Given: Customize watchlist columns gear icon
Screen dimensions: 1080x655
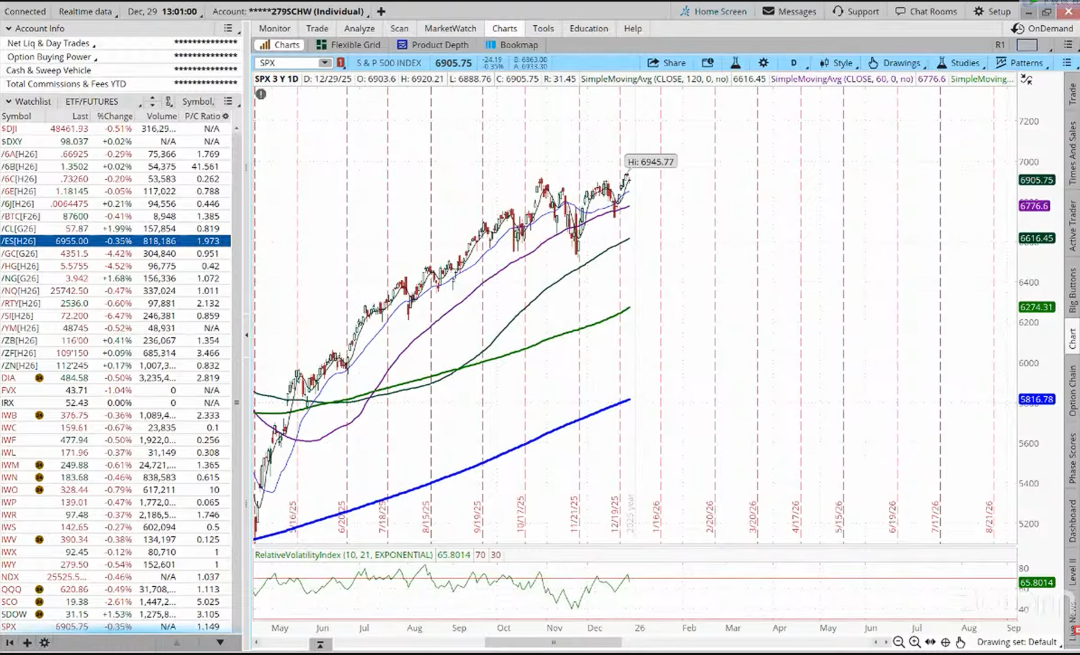Looking at the screenshot, I should pyautogui.click(x=225, y=116).
